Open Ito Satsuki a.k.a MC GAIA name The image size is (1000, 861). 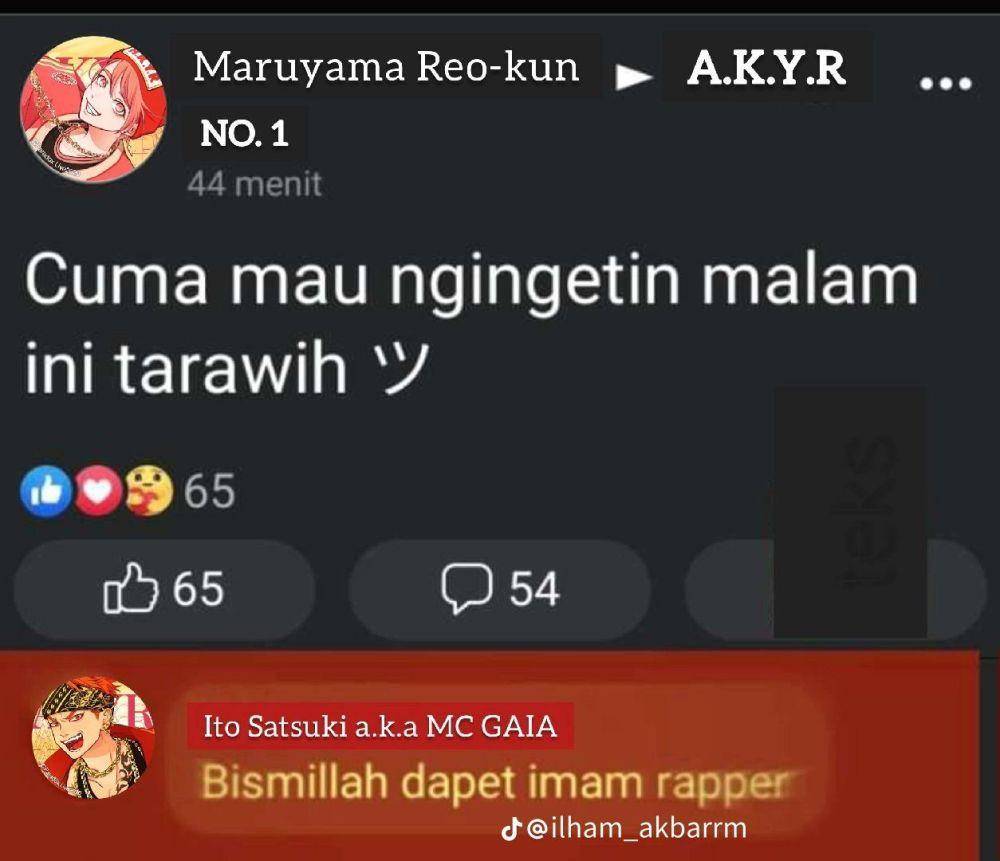click(380, 726)
